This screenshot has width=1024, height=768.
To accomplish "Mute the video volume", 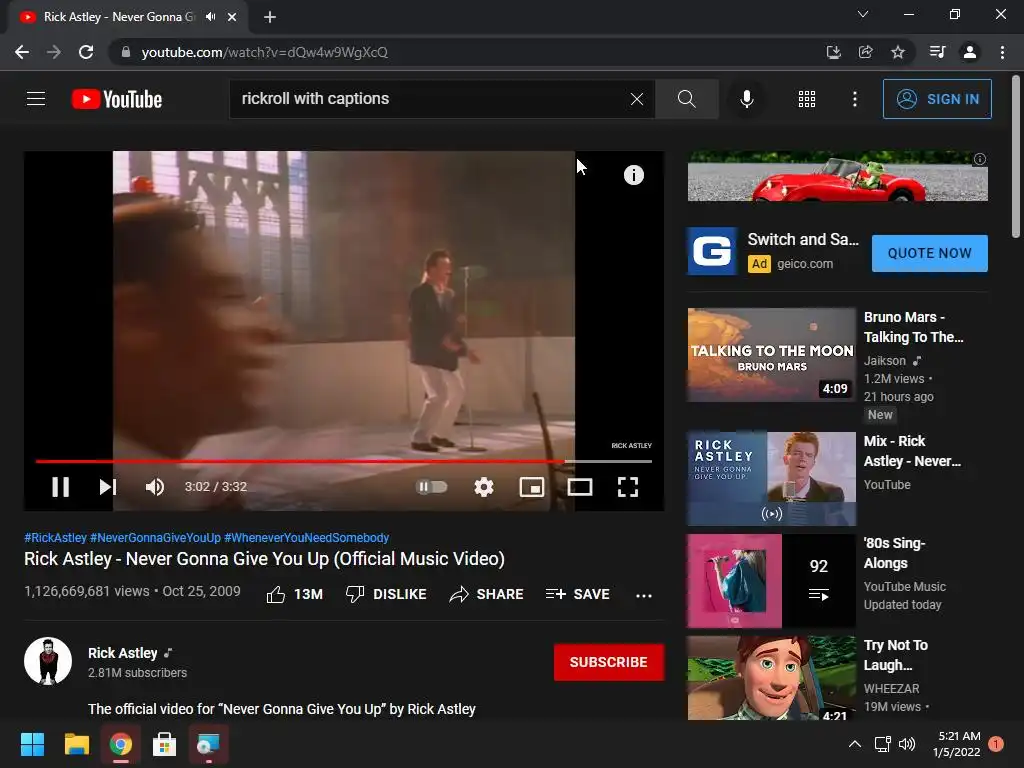I will point(155,487).
